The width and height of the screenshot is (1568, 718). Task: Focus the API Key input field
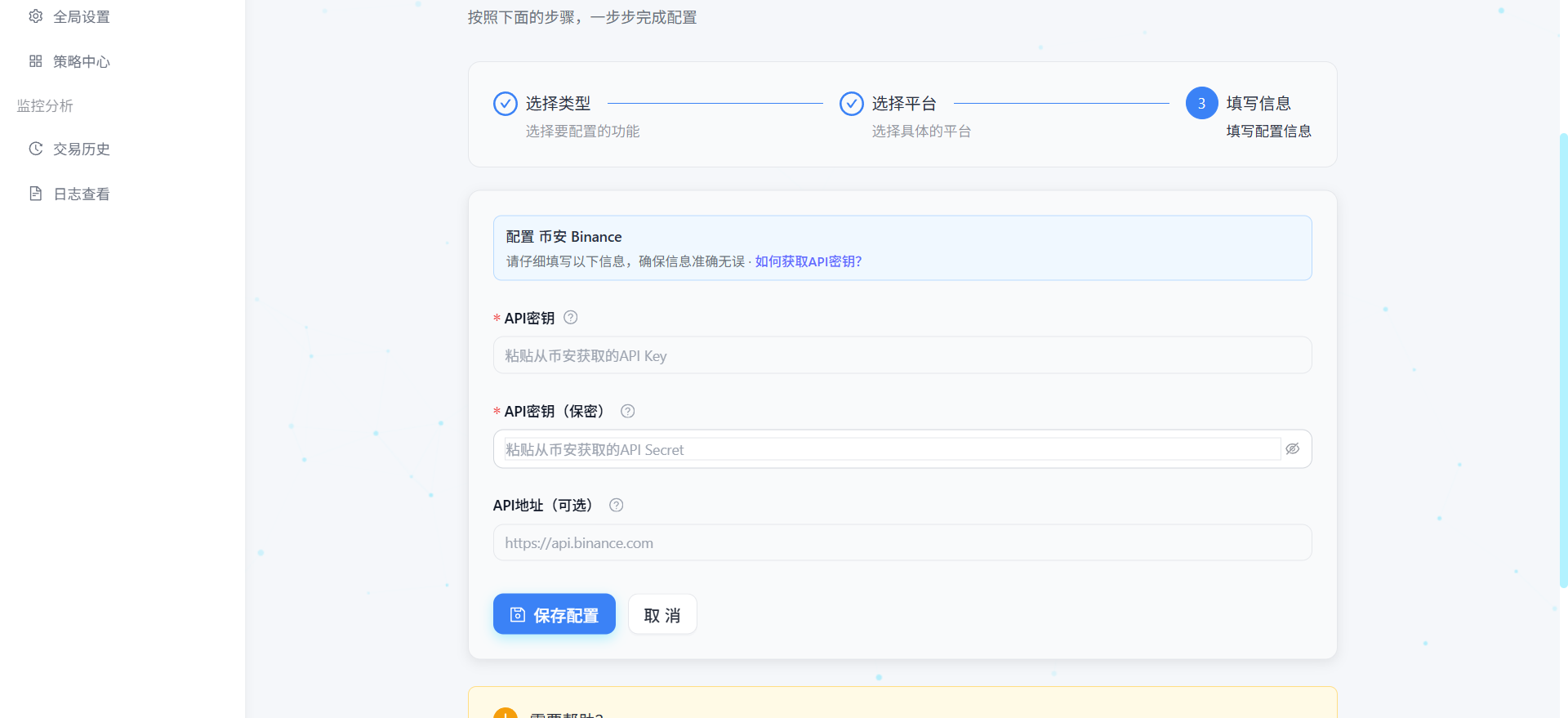coord(902,356)
